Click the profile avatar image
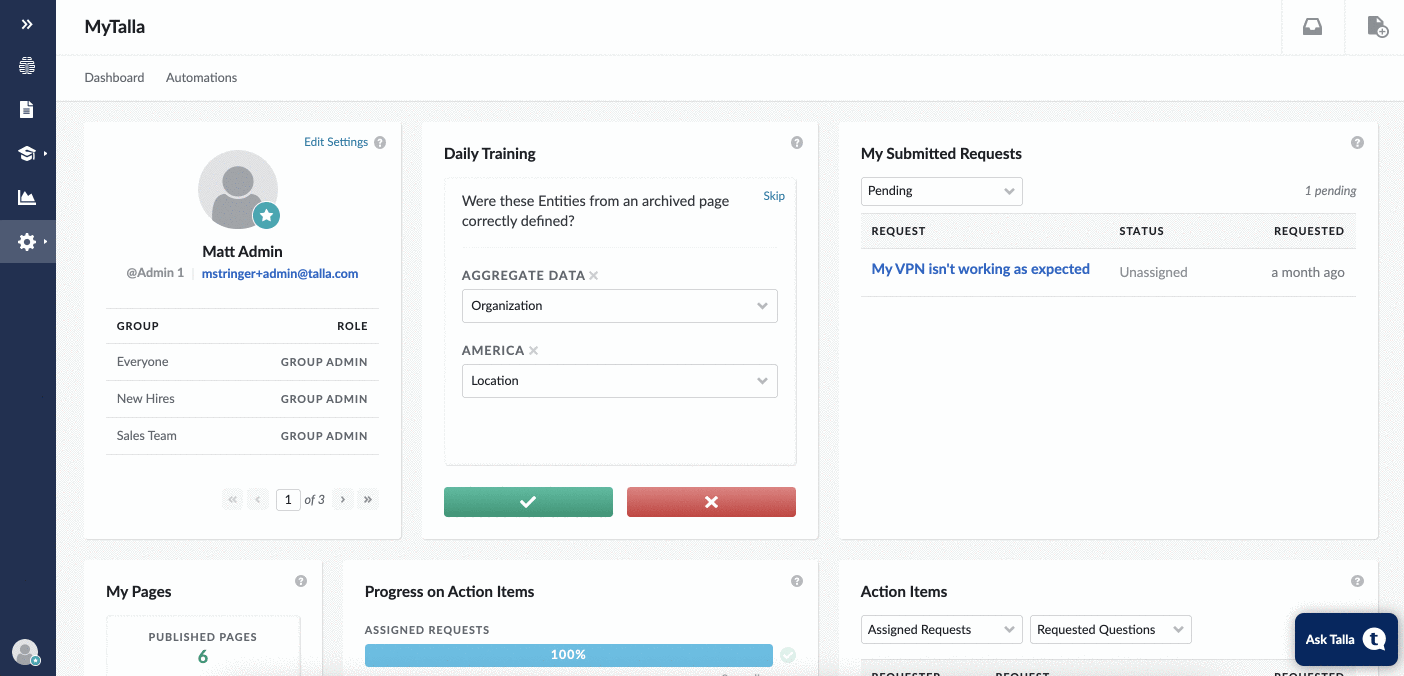Screen dimensions: 1404x676 238,190
